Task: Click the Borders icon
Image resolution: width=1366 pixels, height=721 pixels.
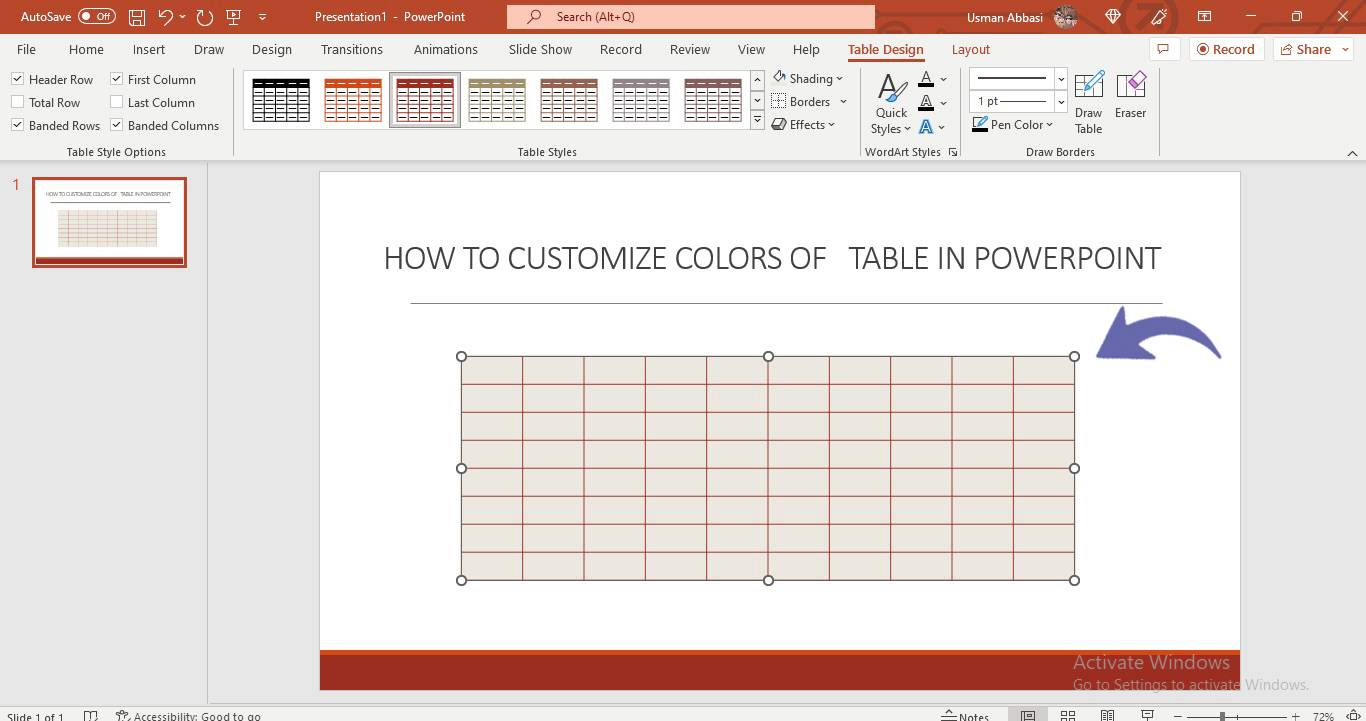Action: tap(779, 101)
